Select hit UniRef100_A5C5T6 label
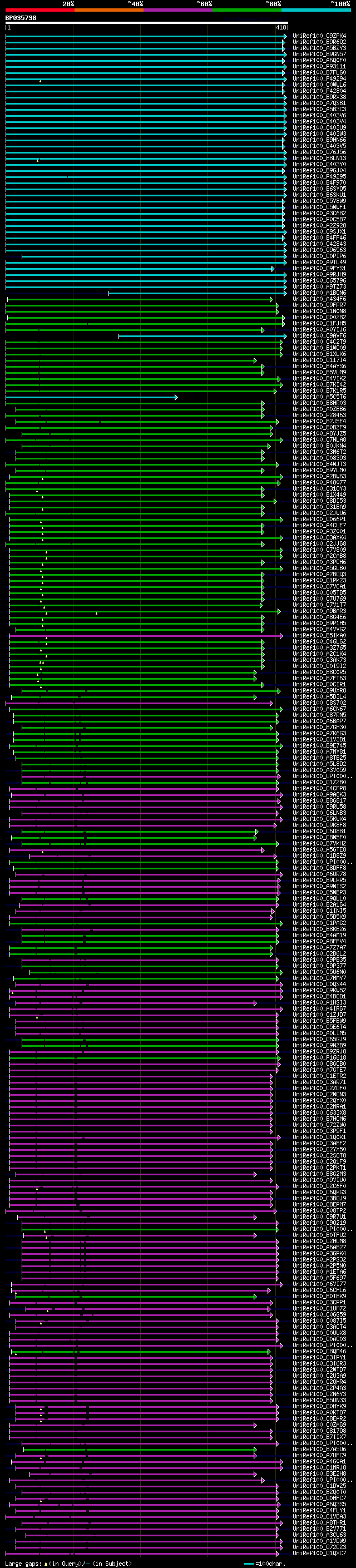 319,397
